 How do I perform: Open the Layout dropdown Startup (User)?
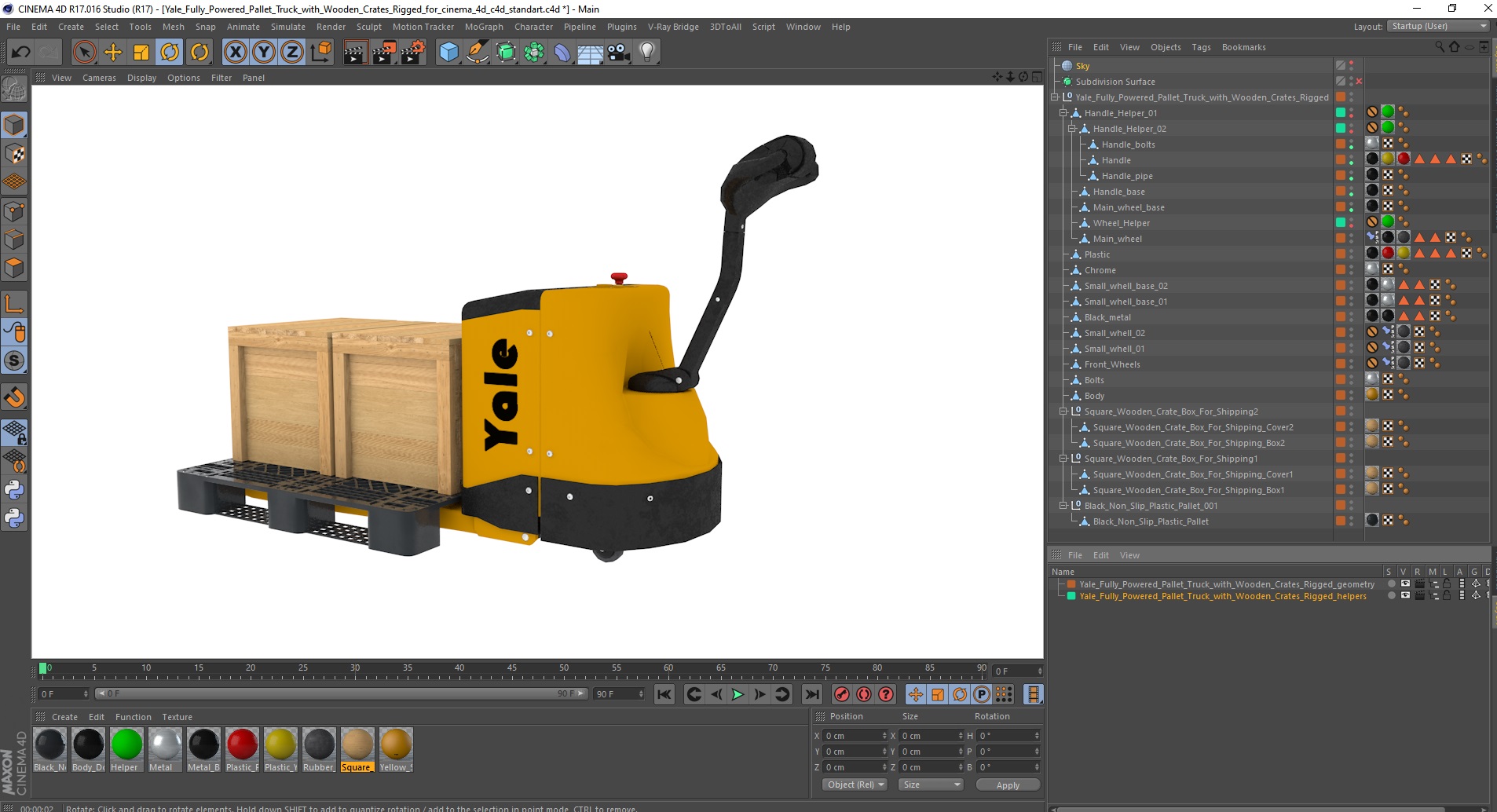(1438, 26)
